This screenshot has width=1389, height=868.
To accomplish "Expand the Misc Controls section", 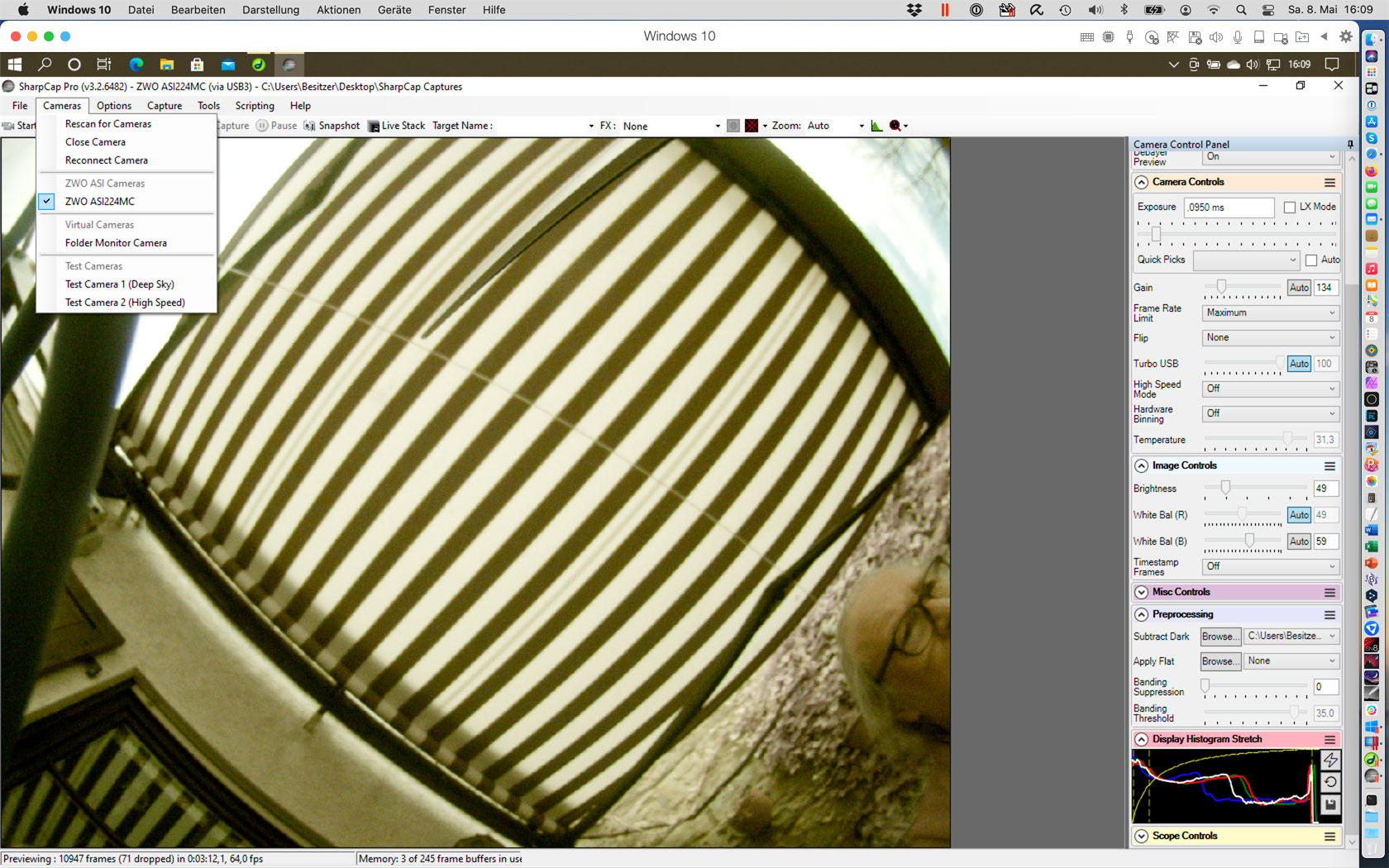I will pos(1142,593).
